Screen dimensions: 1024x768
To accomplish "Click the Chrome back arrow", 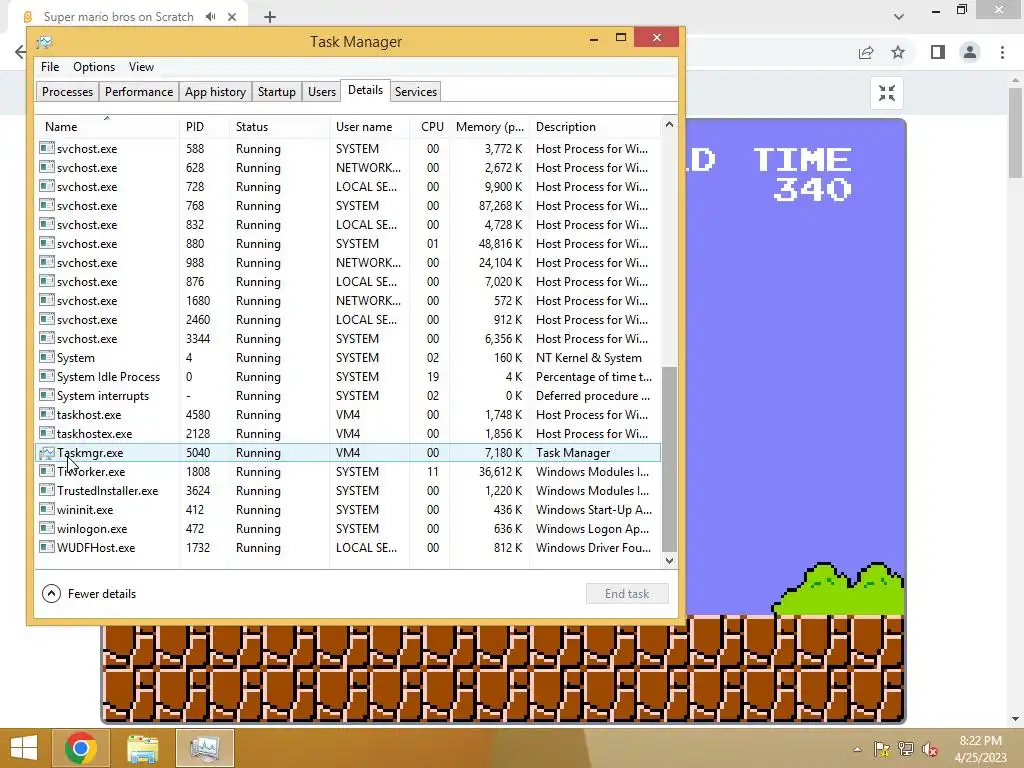I will click(20, 52).
